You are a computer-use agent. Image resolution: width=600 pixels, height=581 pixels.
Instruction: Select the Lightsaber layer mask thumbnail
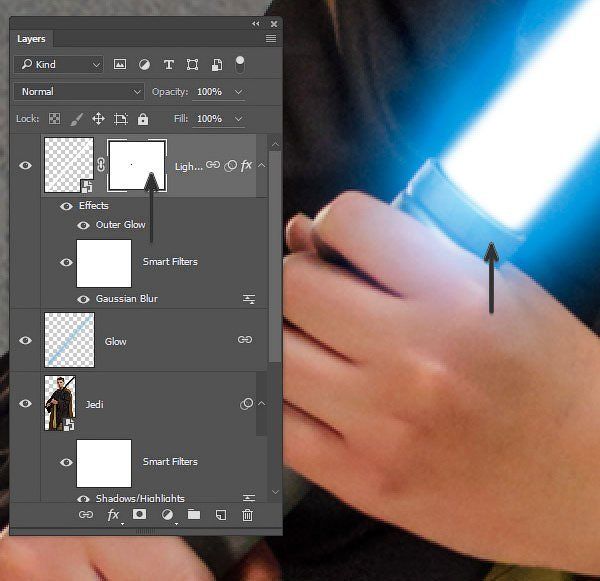pos(137,165)
